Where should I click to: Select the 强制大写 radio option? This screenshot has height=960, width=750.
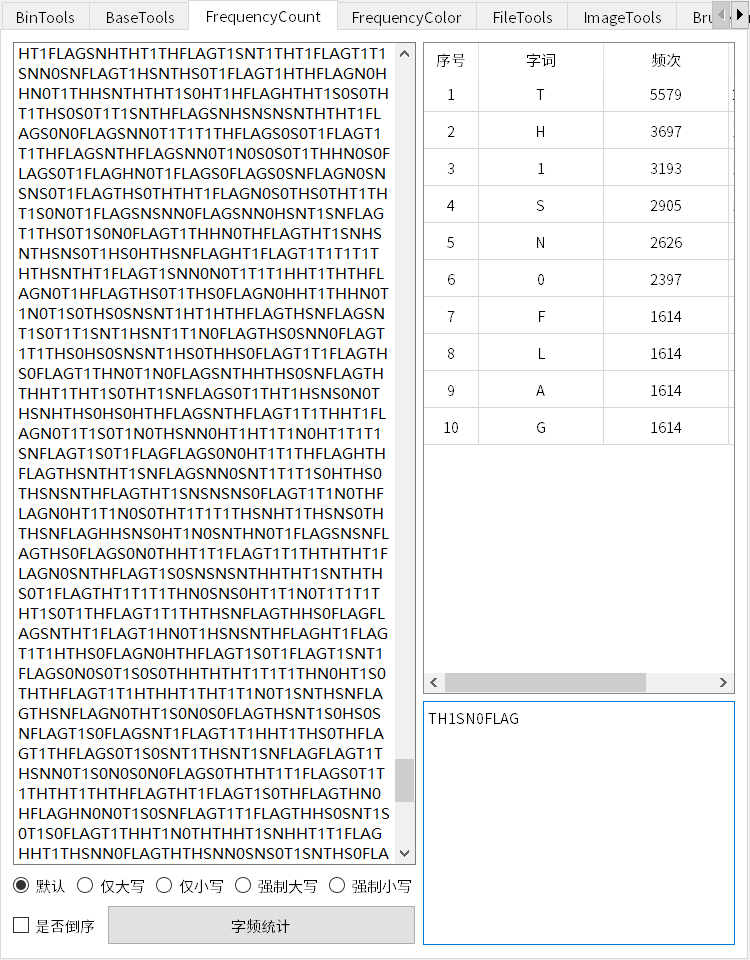(x=276, y=885)
